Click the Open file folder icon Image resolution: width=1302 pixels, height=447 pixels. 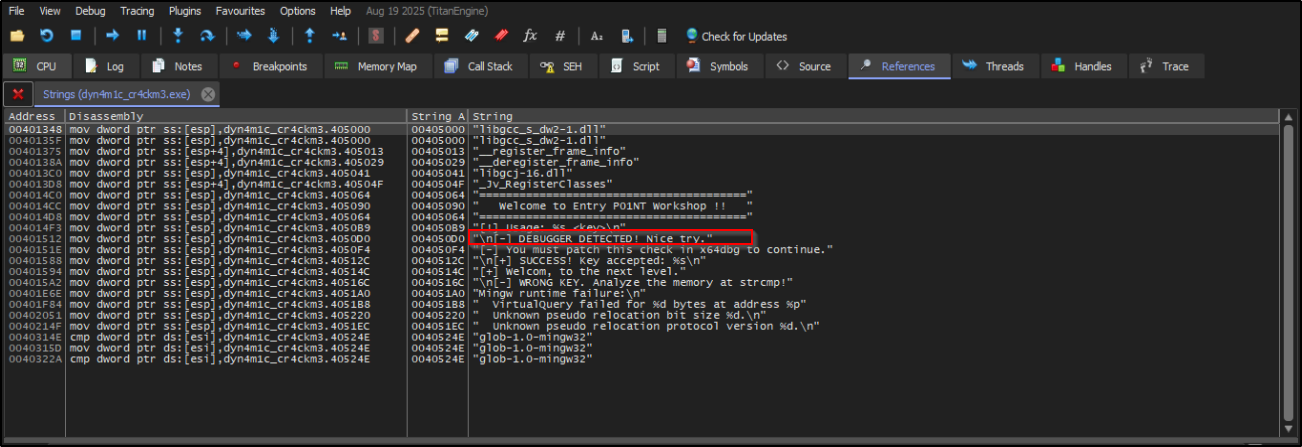(x=17, y=36)
